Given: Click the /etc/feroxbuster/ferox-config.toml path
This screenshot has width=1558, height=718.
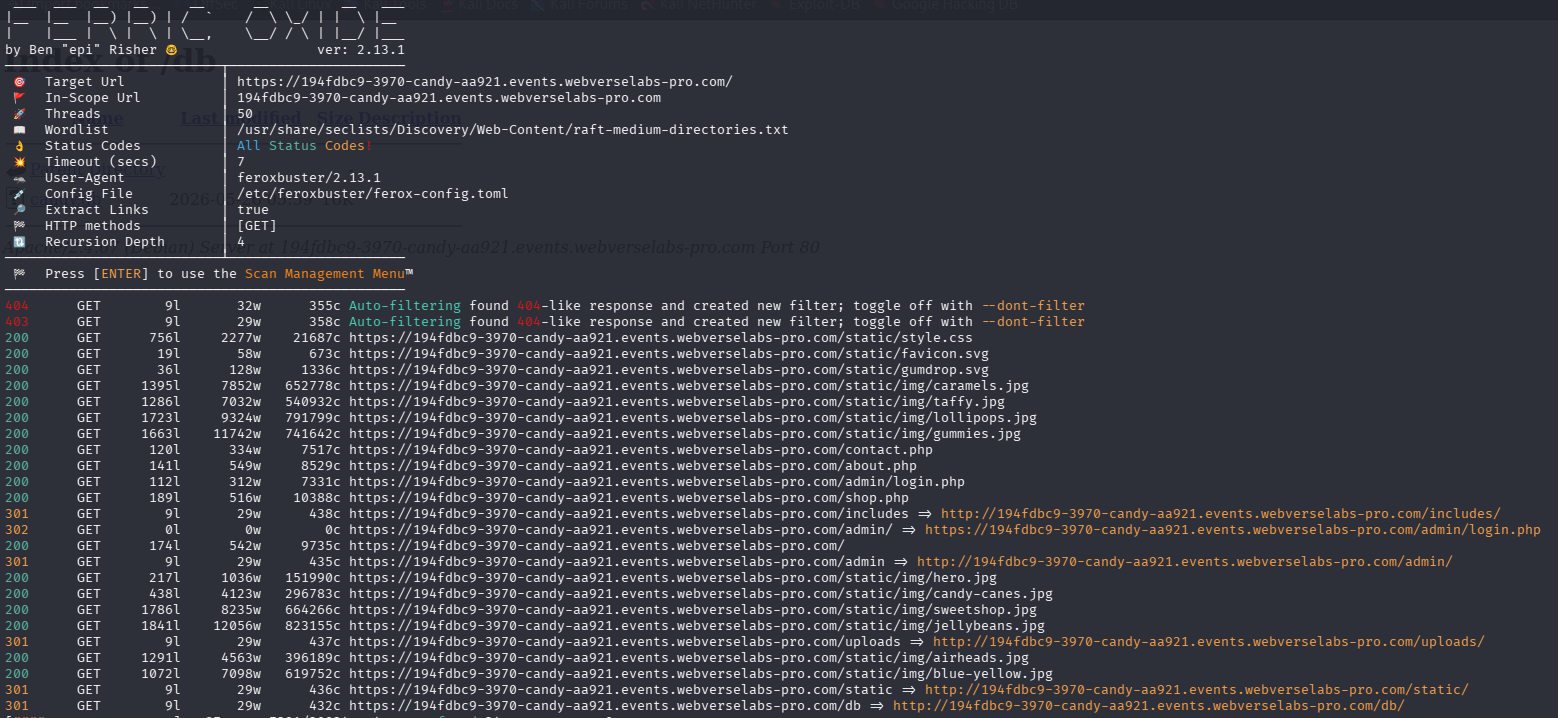Looking at the screenshot, I should click(x=373, y=194).
